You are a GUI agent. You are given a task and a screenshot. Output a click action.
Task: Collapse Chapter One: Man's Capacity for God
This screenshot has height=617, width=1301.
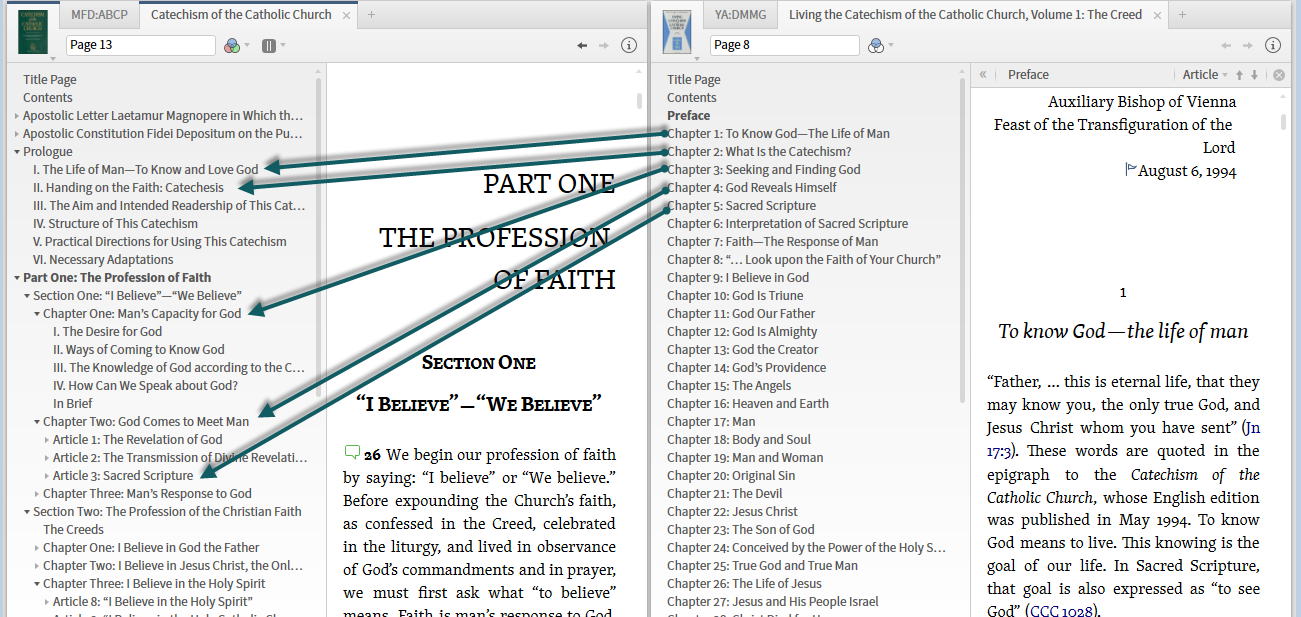(37, 314)
